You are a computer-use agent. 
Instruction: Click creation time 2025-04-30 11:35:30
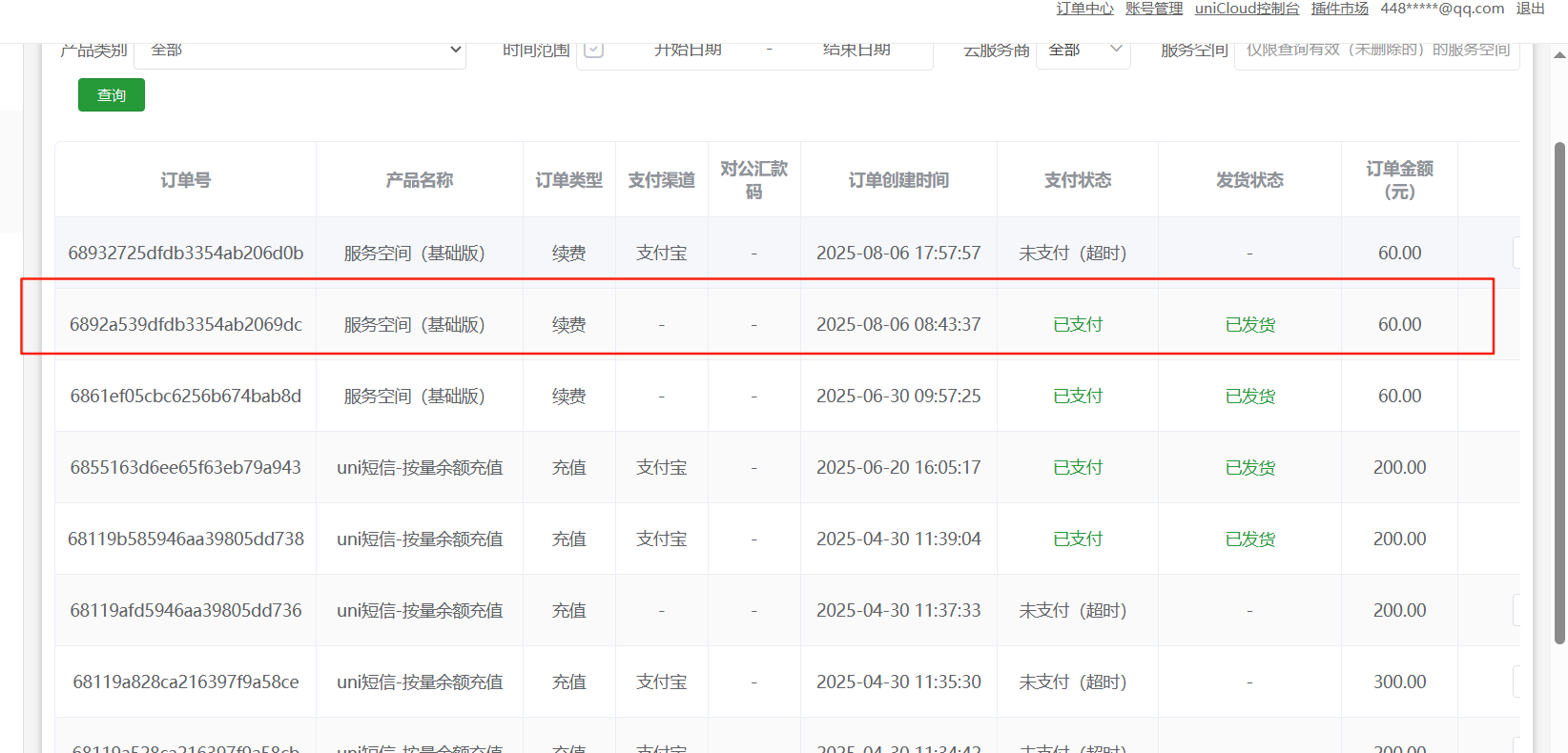(898, 682)
